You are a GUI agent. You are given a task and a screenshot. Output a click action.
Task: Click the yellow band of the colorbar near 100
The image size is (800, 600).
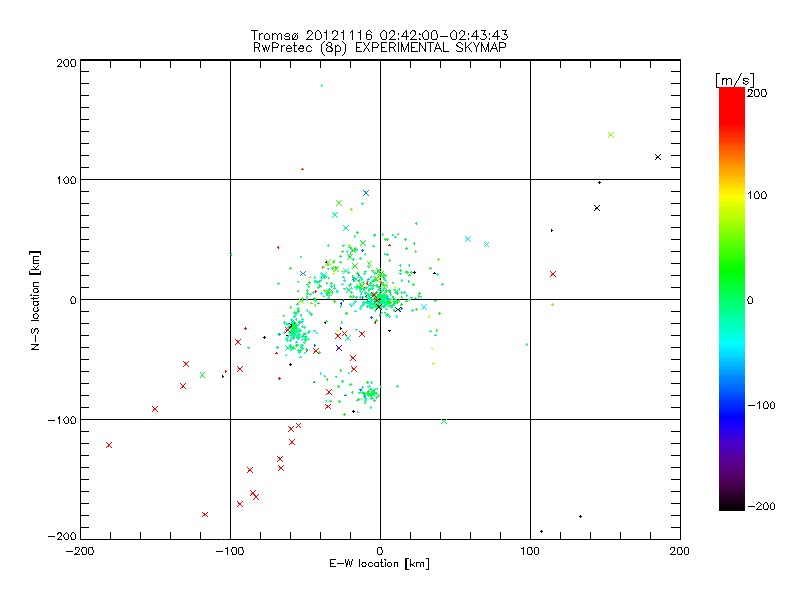732,195
